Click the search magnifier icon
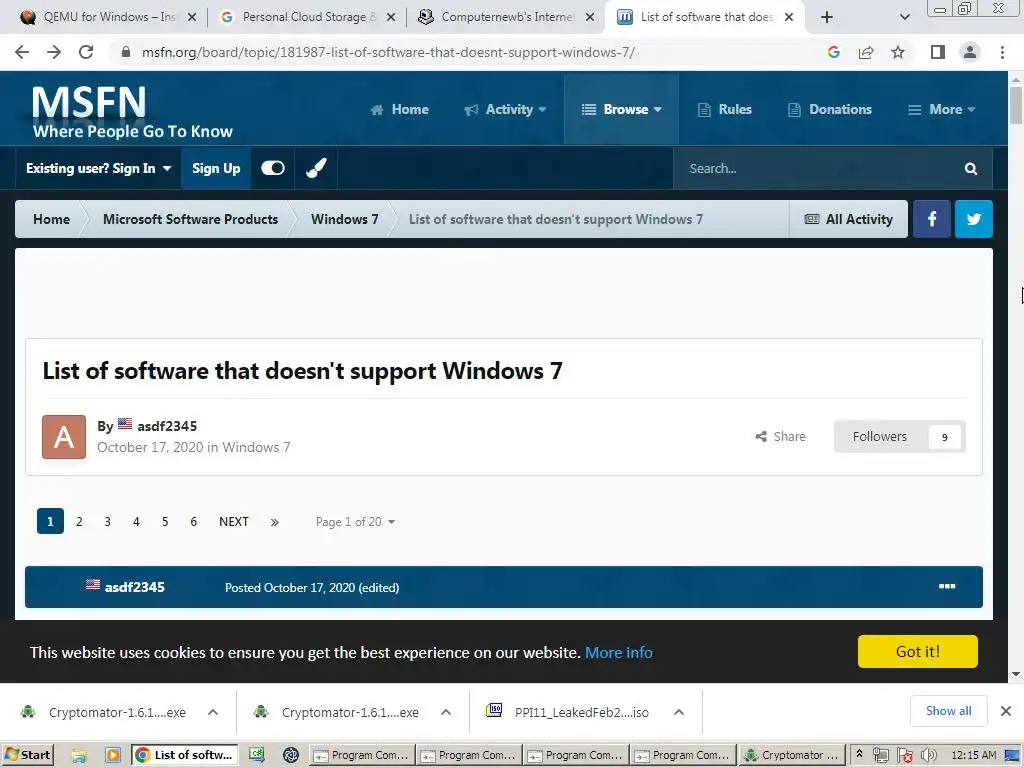Viewport: 1024px width, 768px height. click(971, 168)
